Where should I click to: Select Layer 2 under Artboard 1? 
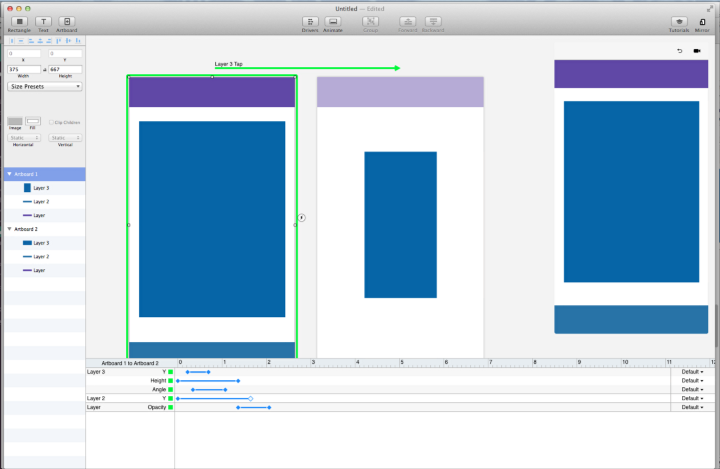[45, 202]
